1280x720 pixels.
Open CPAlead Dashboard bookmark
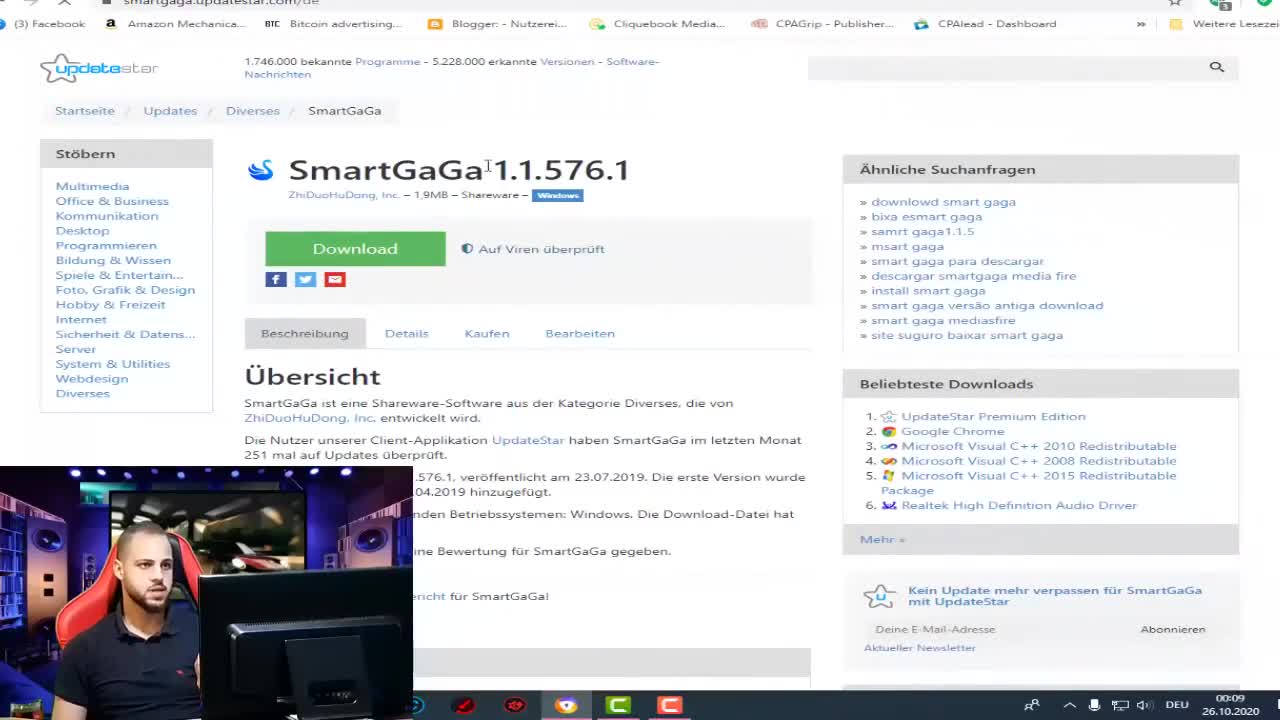point(985,24)
